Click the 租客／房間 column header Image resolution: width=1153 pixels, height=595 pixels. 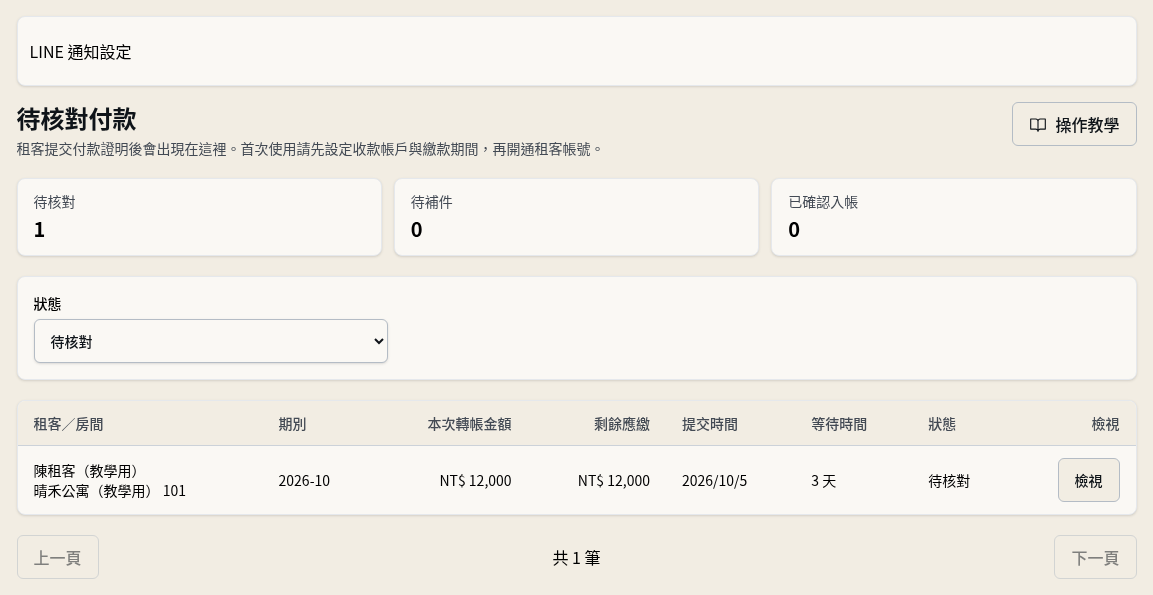pos(68,424)
